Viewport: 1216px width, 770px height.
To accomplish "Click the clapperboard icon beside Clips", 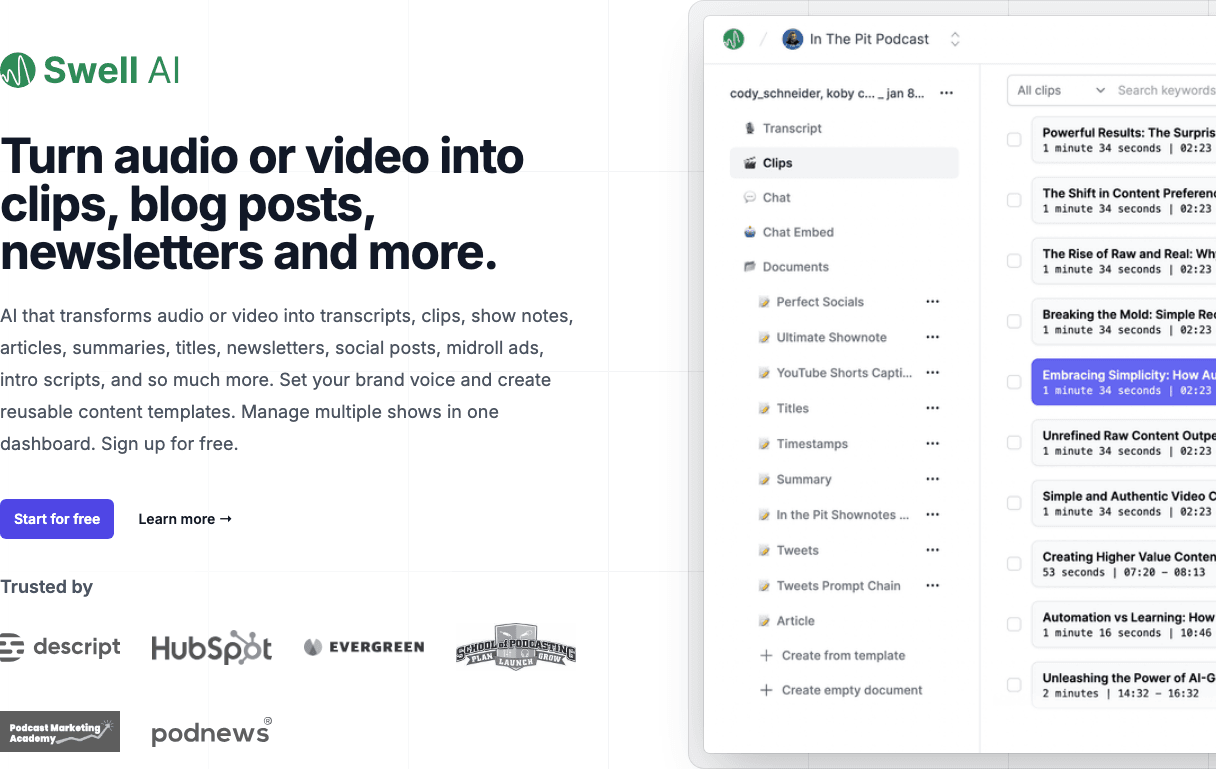I will click(750, 163).
